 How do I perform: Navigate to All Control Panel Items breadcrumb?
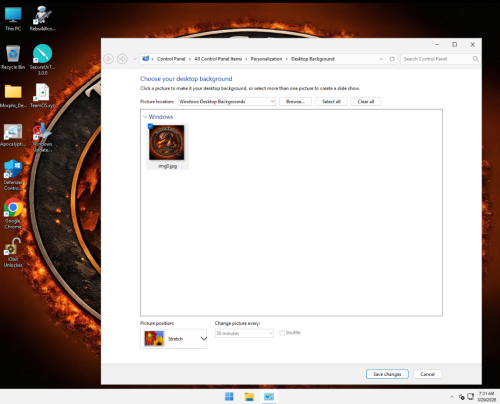coord(218,59)
